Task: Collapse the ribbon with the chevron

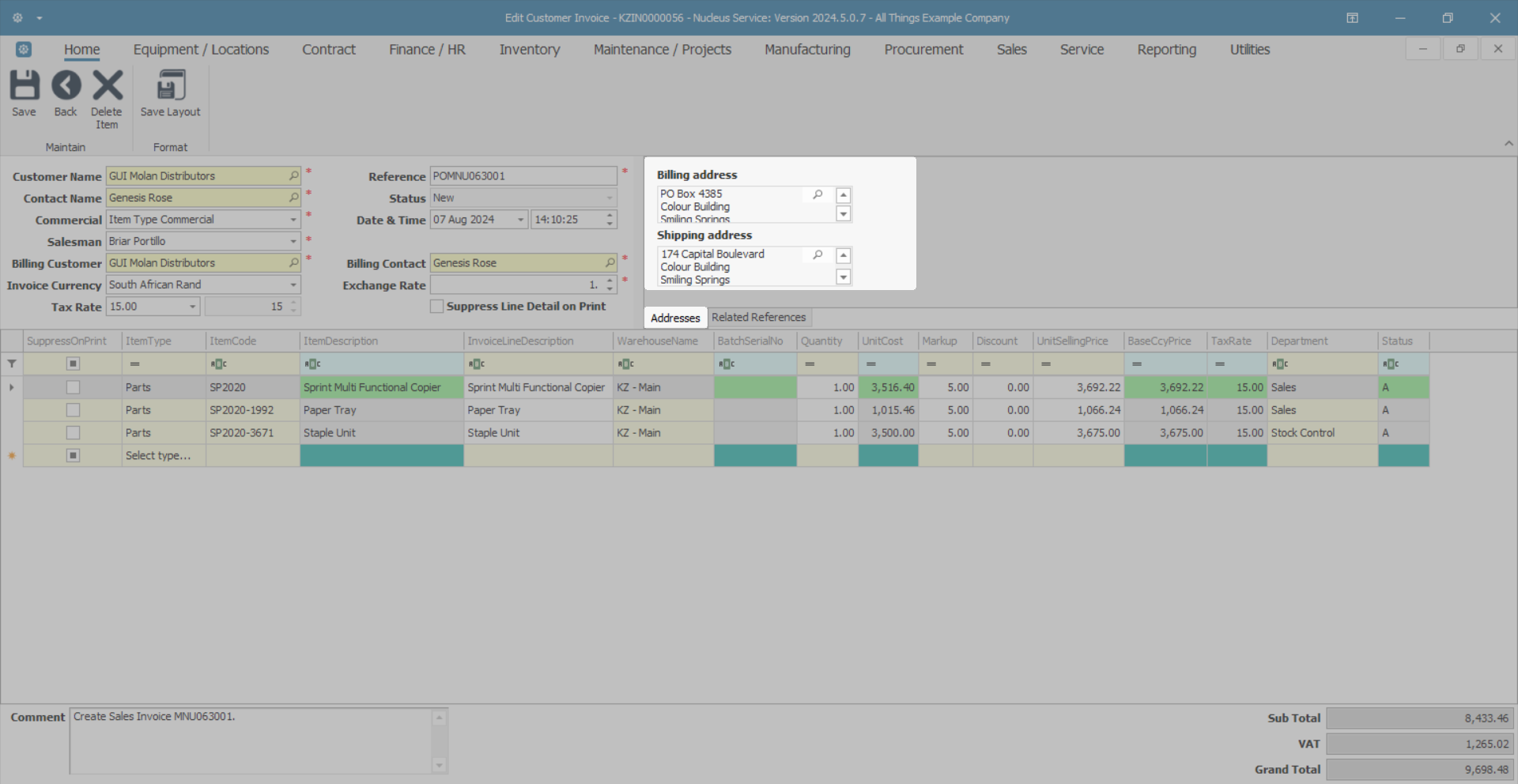Action: 1509,144
